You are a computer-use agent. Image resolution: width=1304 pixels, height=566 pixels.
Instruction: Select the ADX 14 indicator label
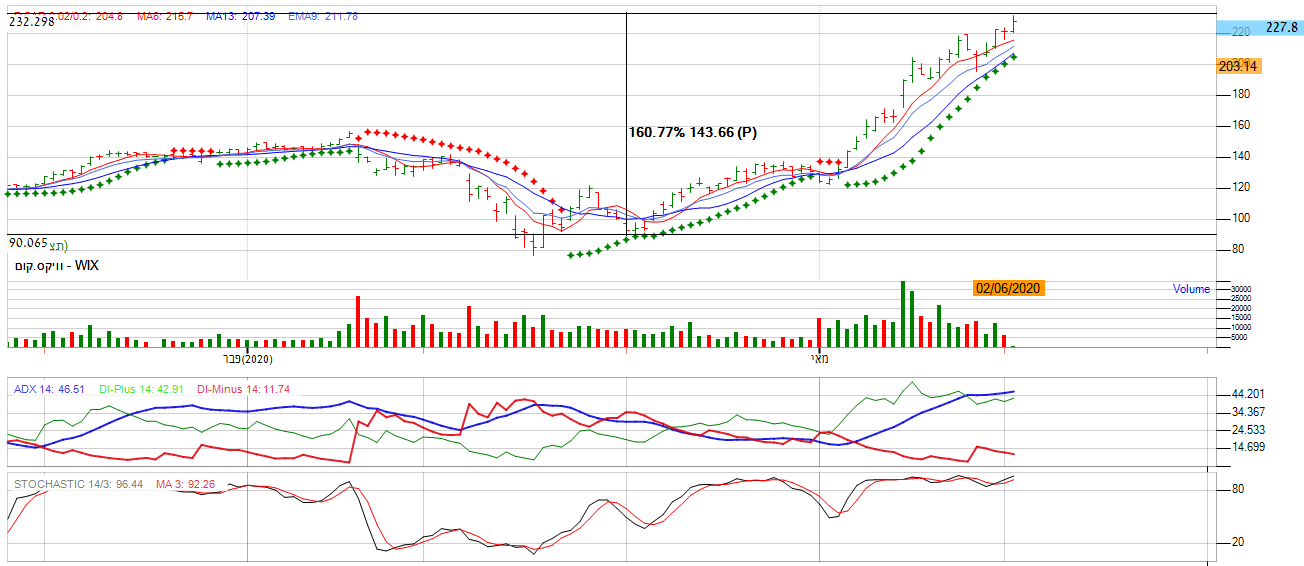click(49, 389)
